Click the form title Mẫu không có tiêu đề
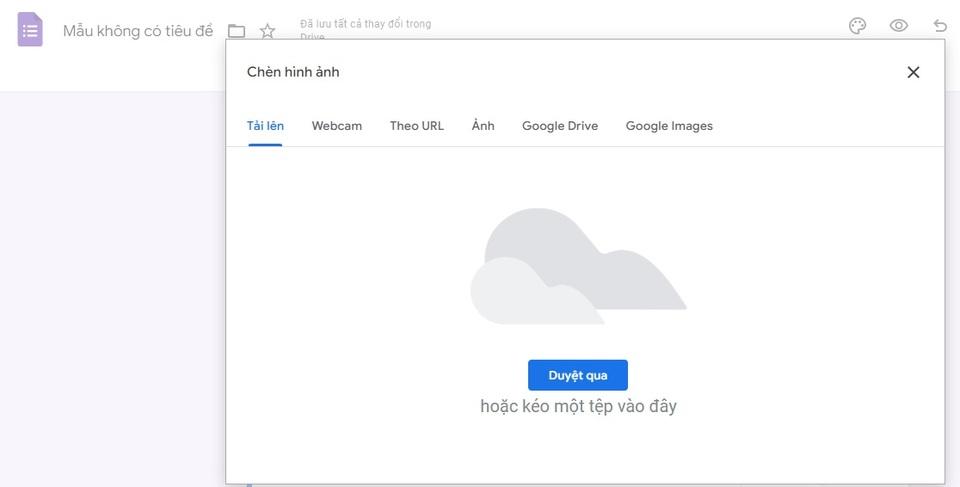This screenshot has width=960, height=487. point(138,31)
